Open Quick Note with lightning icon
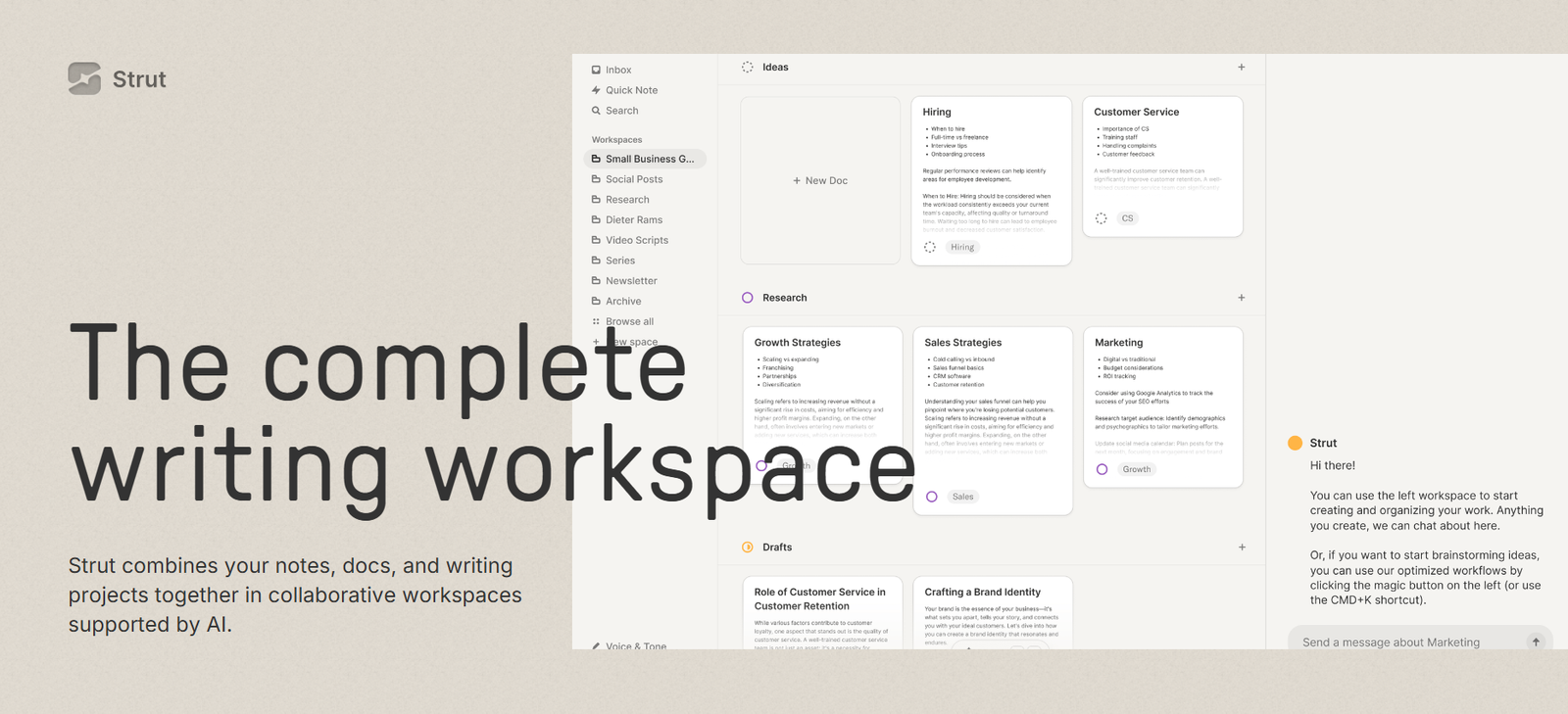Screen dimensions: 1568x714 point(596,90)
